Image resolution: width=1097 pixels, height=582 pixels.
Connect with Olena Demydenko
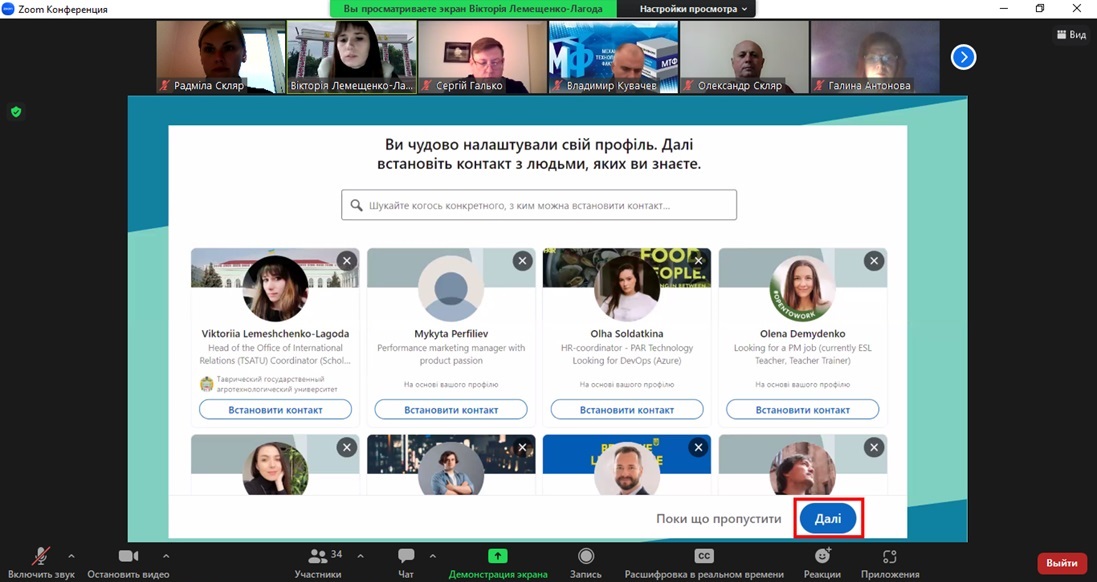(x=802, y=410)
